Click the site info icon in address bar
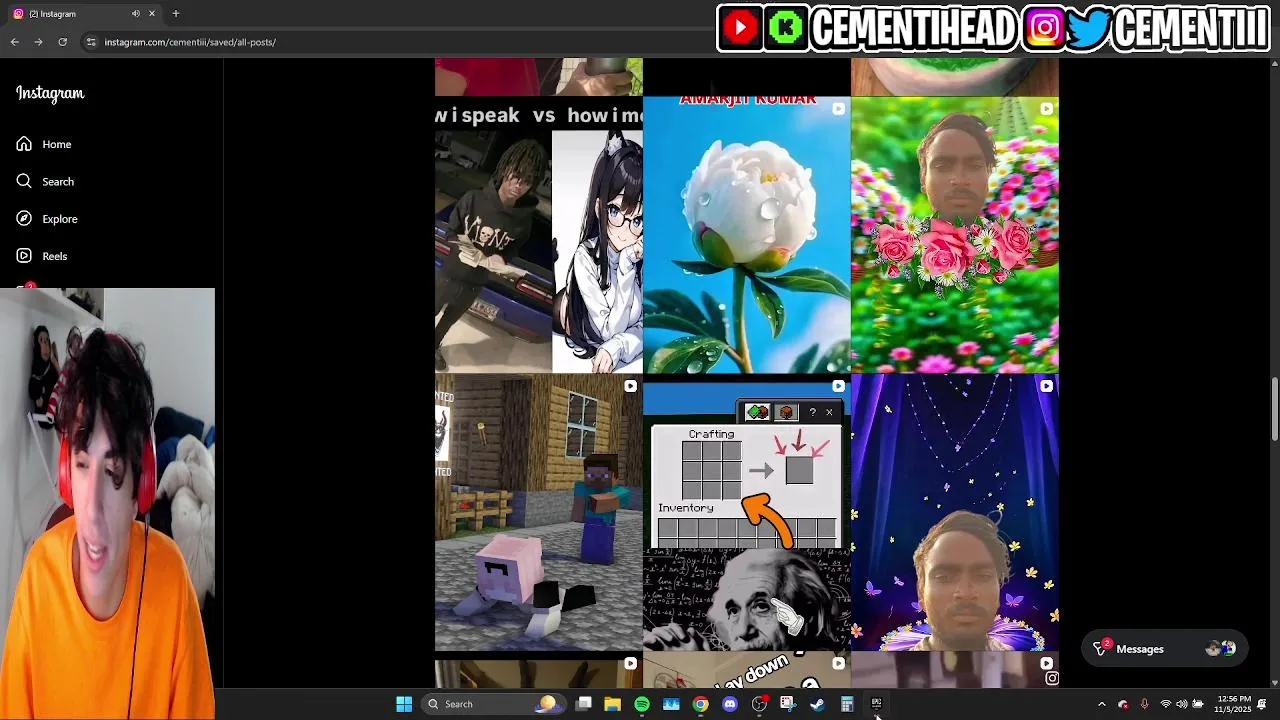 [x=91, y=42]
